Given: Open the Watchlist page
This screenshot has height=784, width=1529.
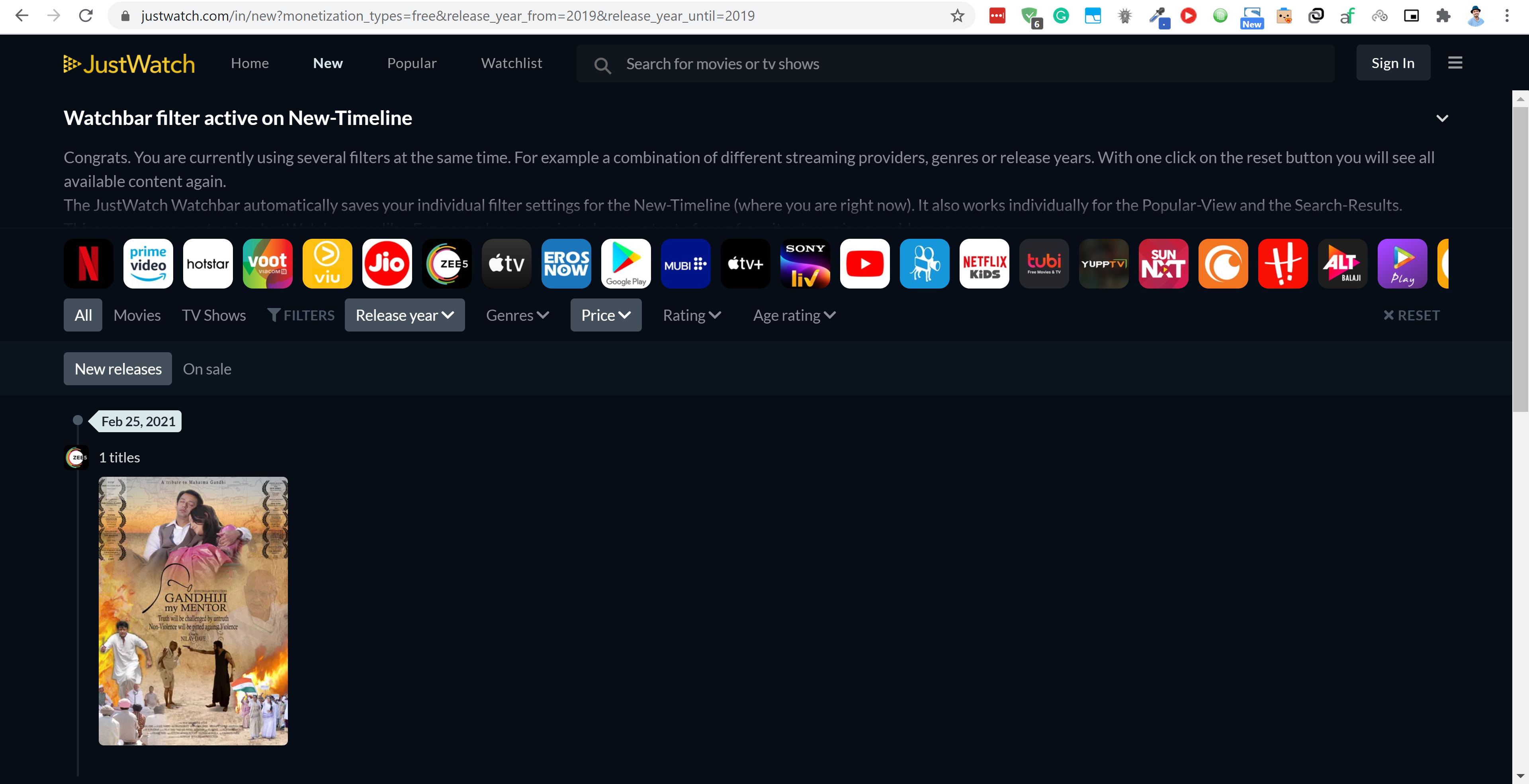Looking at the screenshot, I should (512, 63).
